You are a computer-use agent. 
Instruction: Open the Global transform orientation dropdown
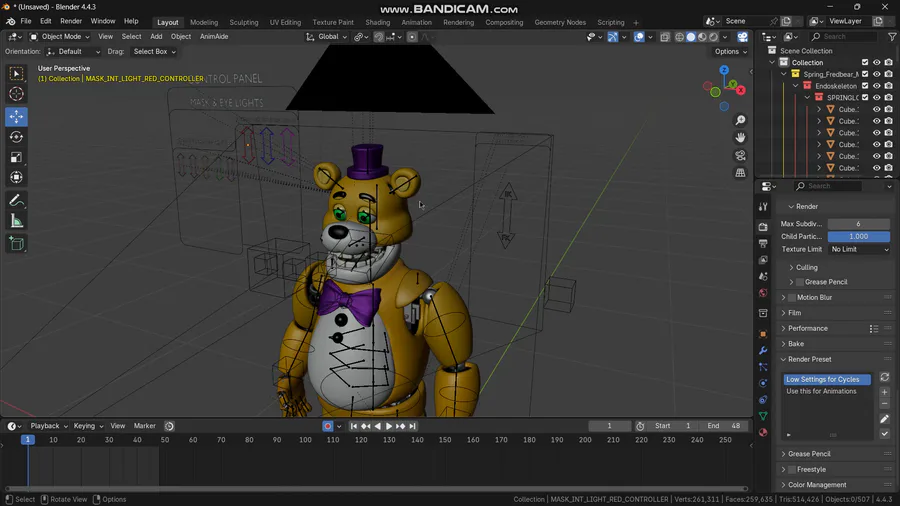[326, 37]
